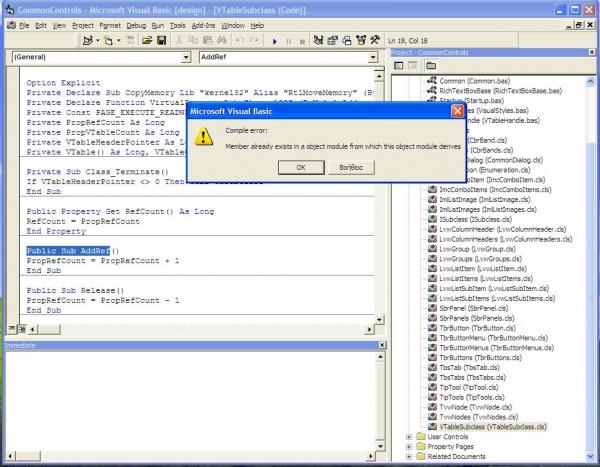The image size is (600, 467).
Task: Click the Add Standard EXE Project toolbar icon
Action: pyautogui.click(x=88, y=40)
